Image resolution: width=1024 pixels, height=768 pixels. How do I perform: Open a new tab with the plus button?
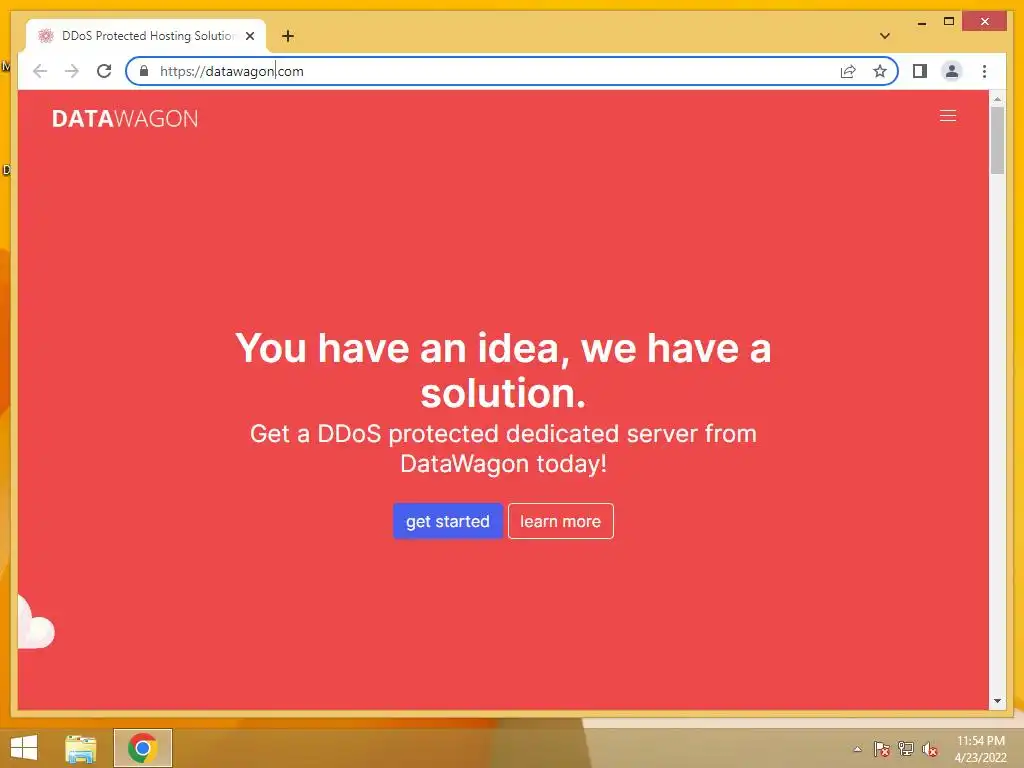288,36
